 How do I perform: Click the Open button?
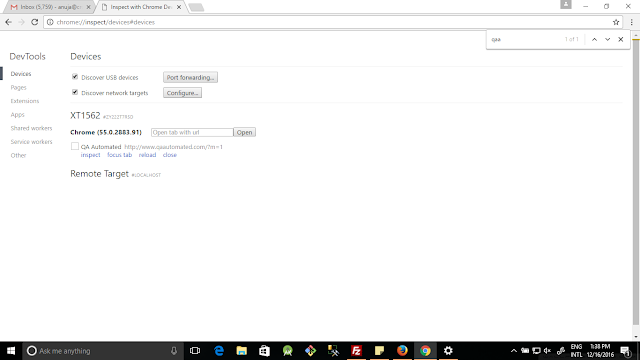pyautogui.click(x=244, y=132)
